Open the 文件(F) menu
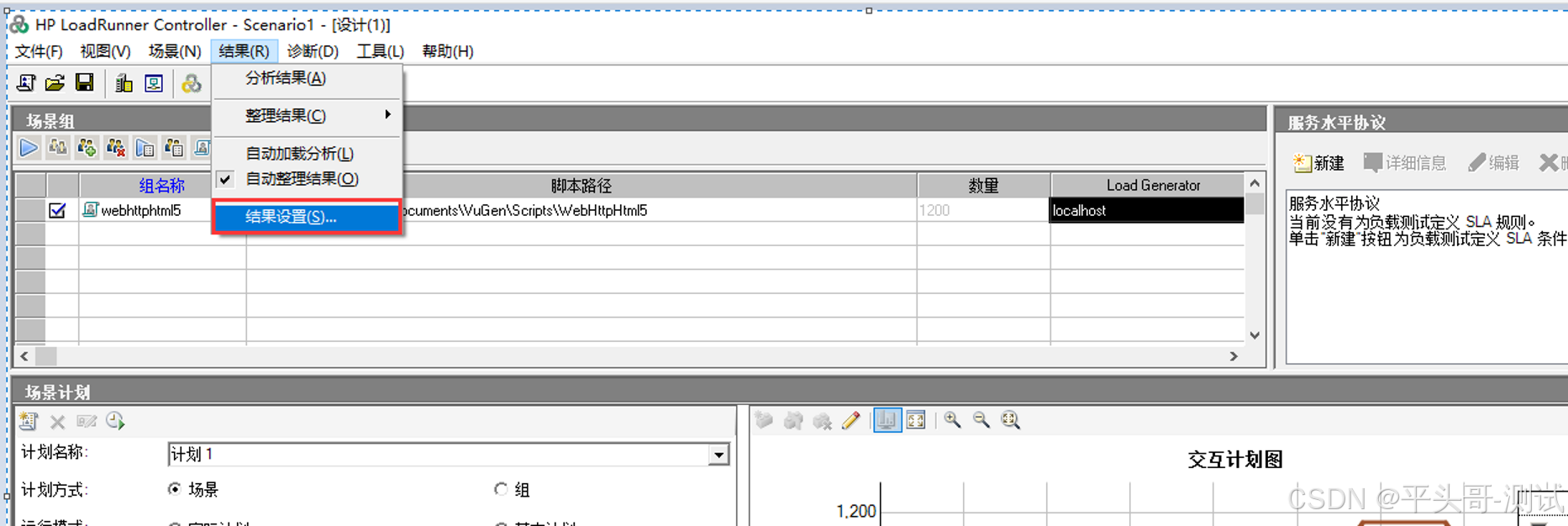Image resolution: width=1568 pixels, height=526 pixels. [39, 51]
